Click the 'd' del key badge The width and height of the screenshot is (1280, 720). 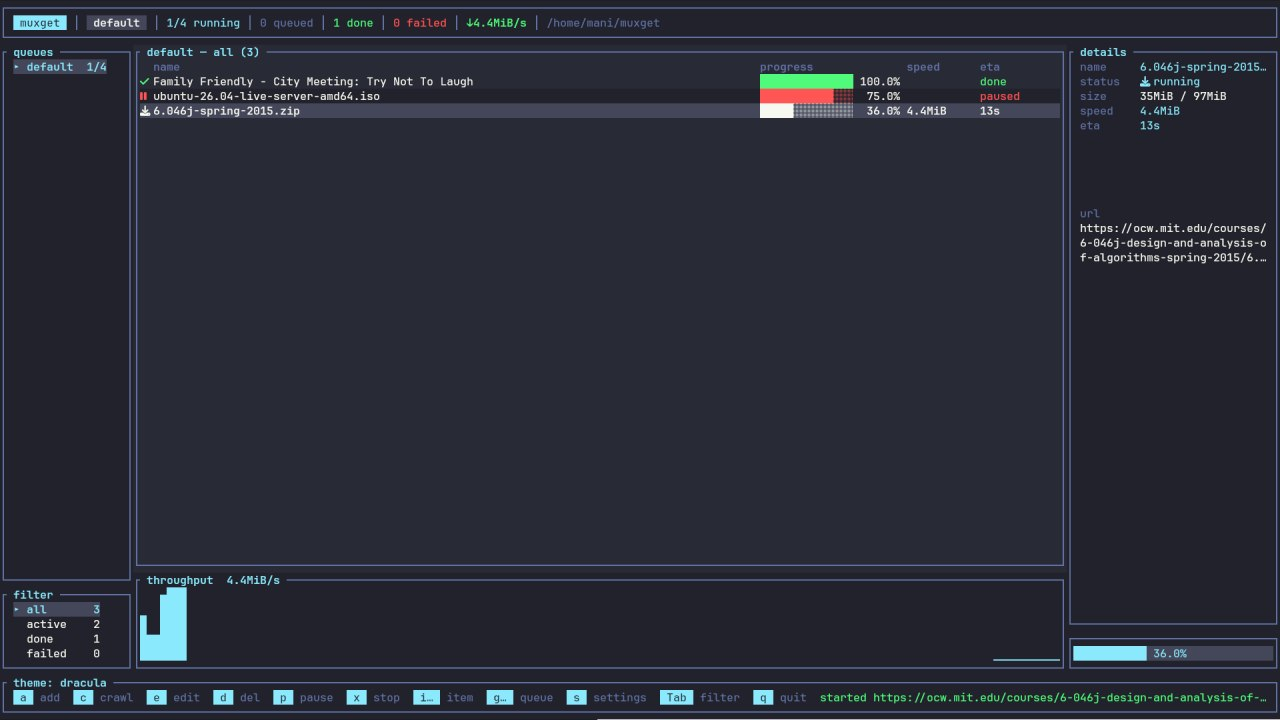[223, 698]
